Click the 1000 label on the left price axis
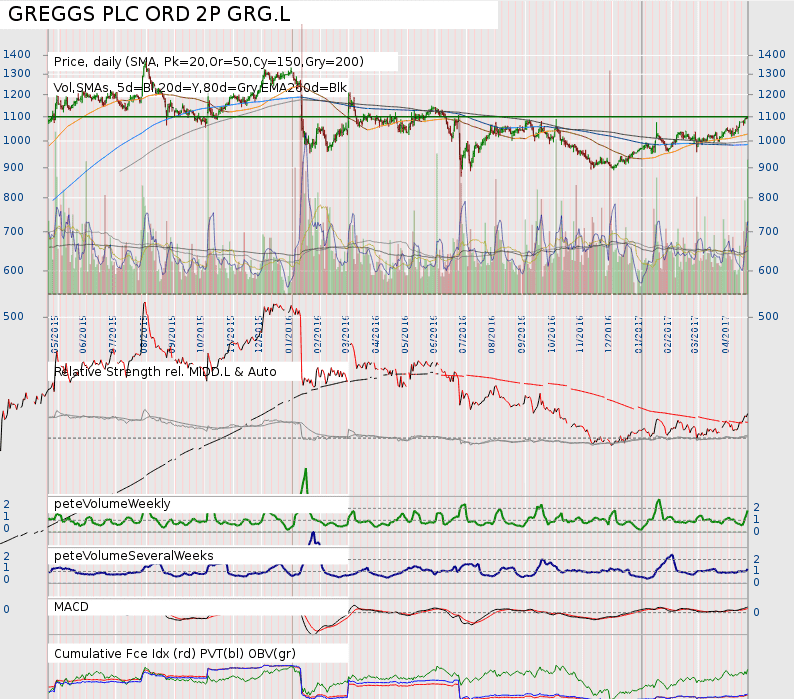 pos(17,140)
